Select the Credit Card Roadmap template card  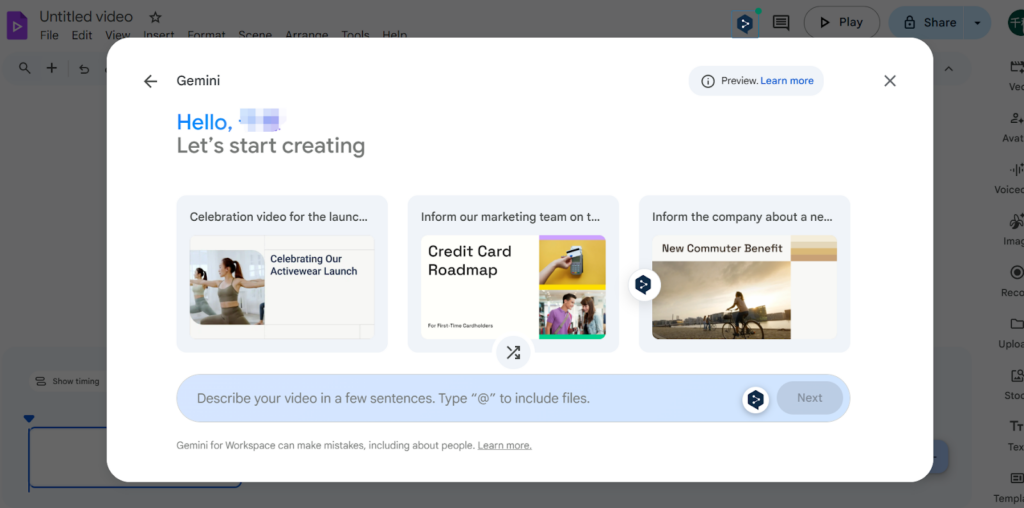513,274
